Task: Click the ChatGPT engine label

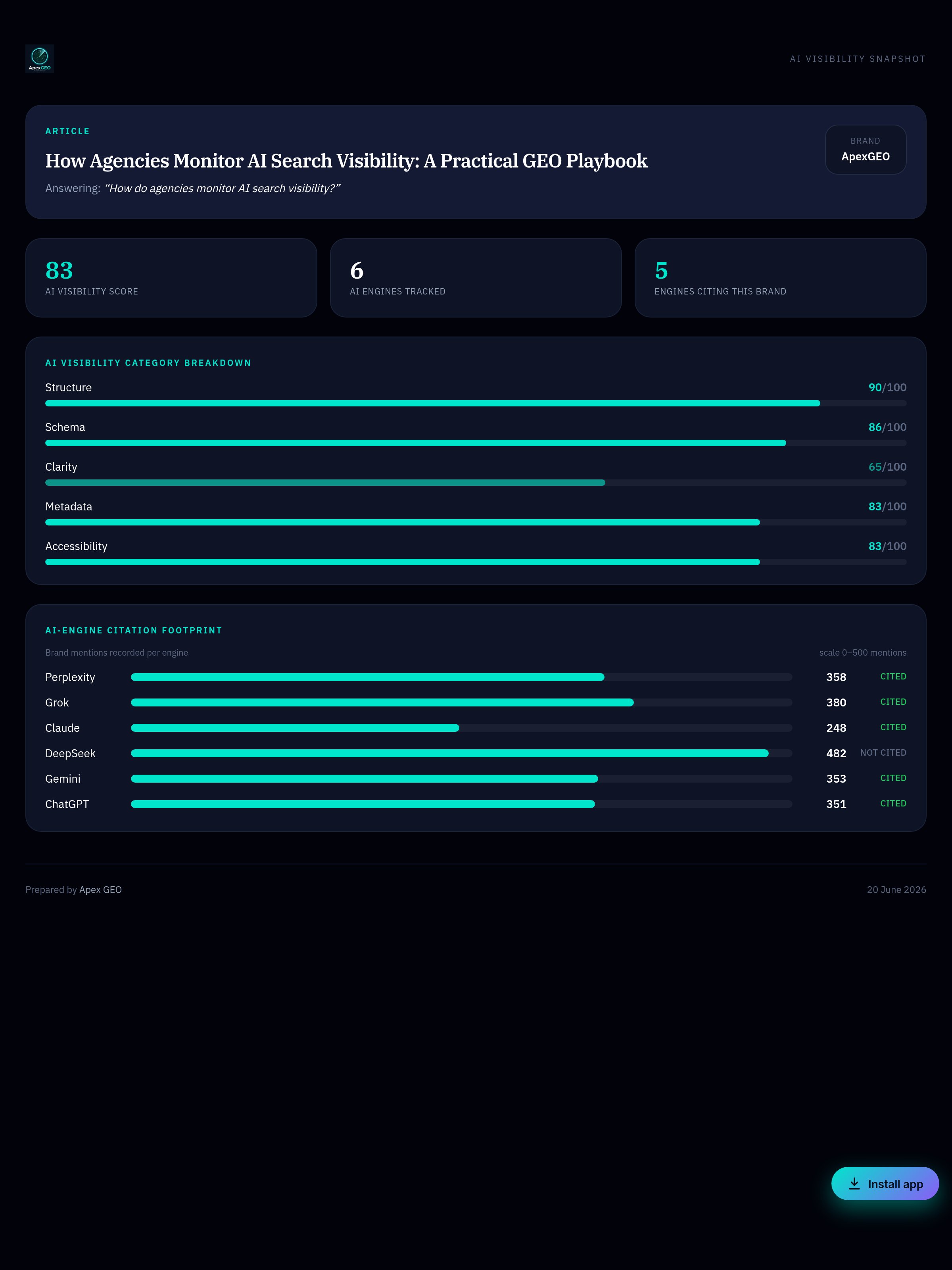Action: point(67,804)
